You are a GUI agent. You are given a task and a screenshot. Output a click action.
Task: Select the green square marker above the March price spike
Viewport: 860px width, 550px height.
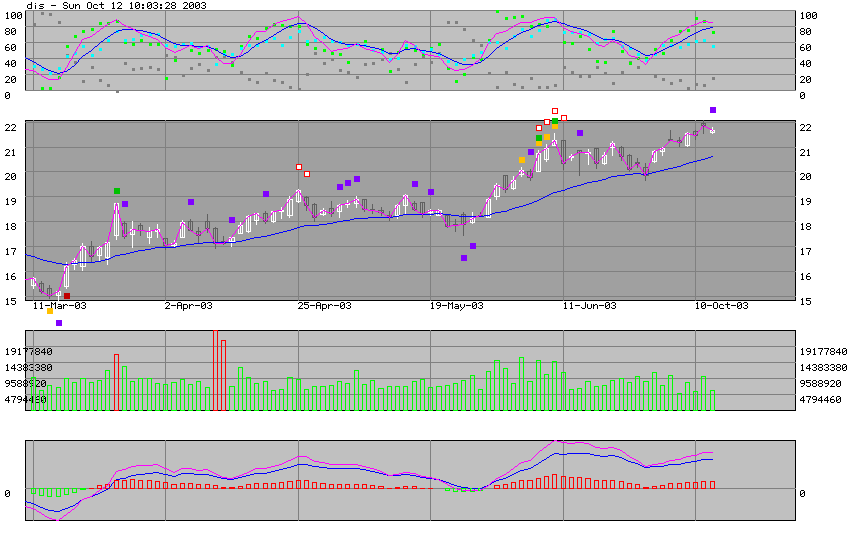click(x=117, y=191)
